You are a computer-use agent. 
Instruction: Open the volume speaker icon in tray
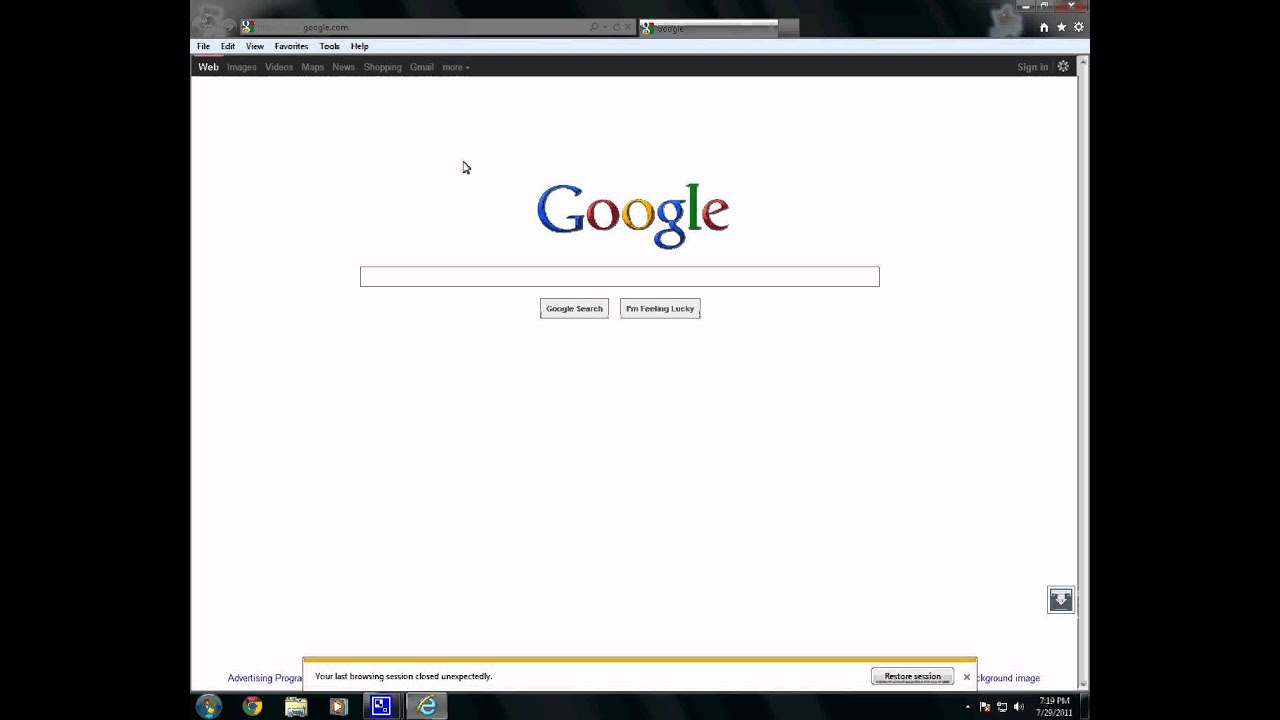coord(1019,707)
